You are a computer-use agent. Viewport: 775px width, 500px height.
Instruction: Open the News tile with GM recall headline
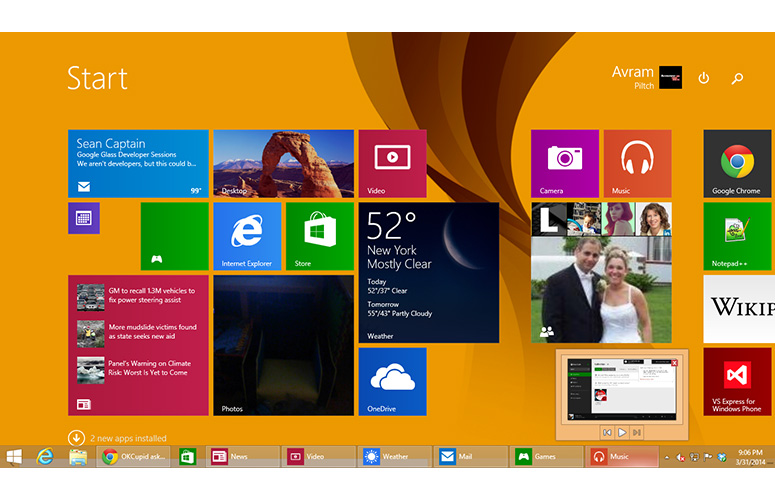pos(138,345)
